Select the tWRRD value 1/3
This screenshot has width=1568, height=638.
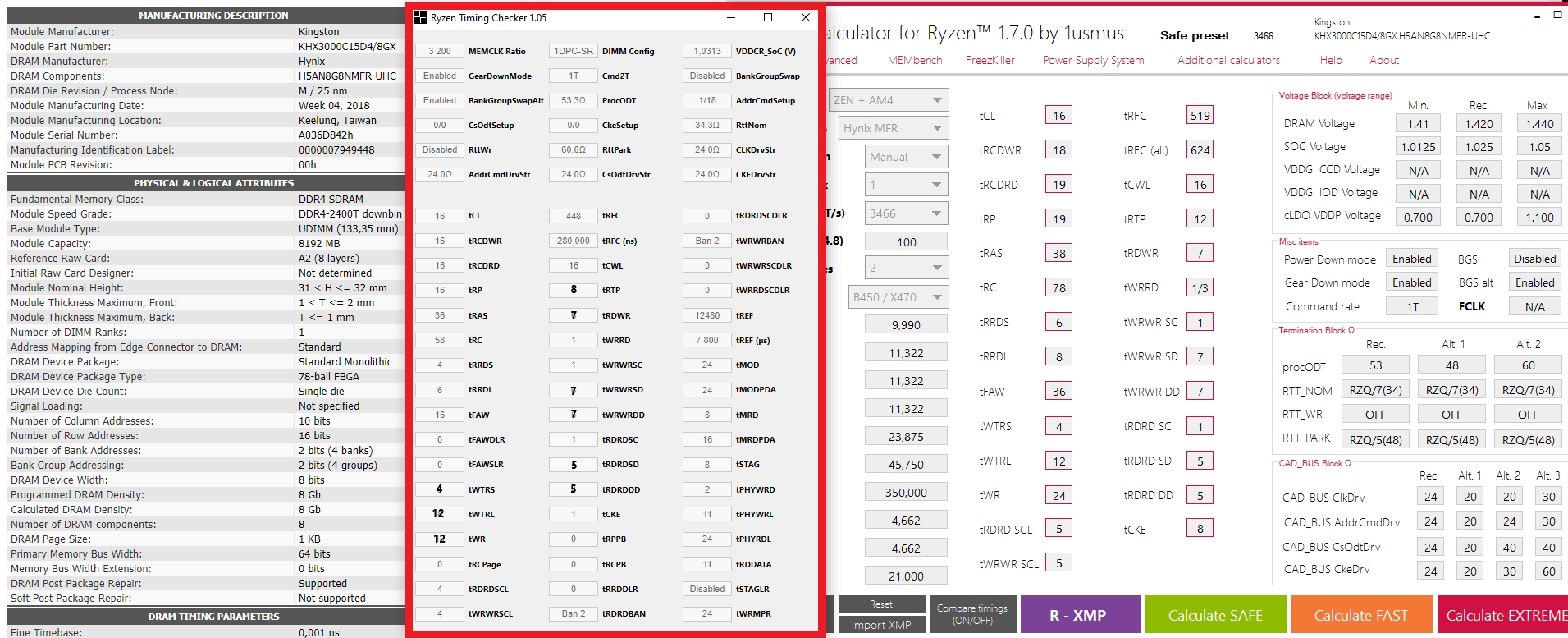[x=1200, y=288]
